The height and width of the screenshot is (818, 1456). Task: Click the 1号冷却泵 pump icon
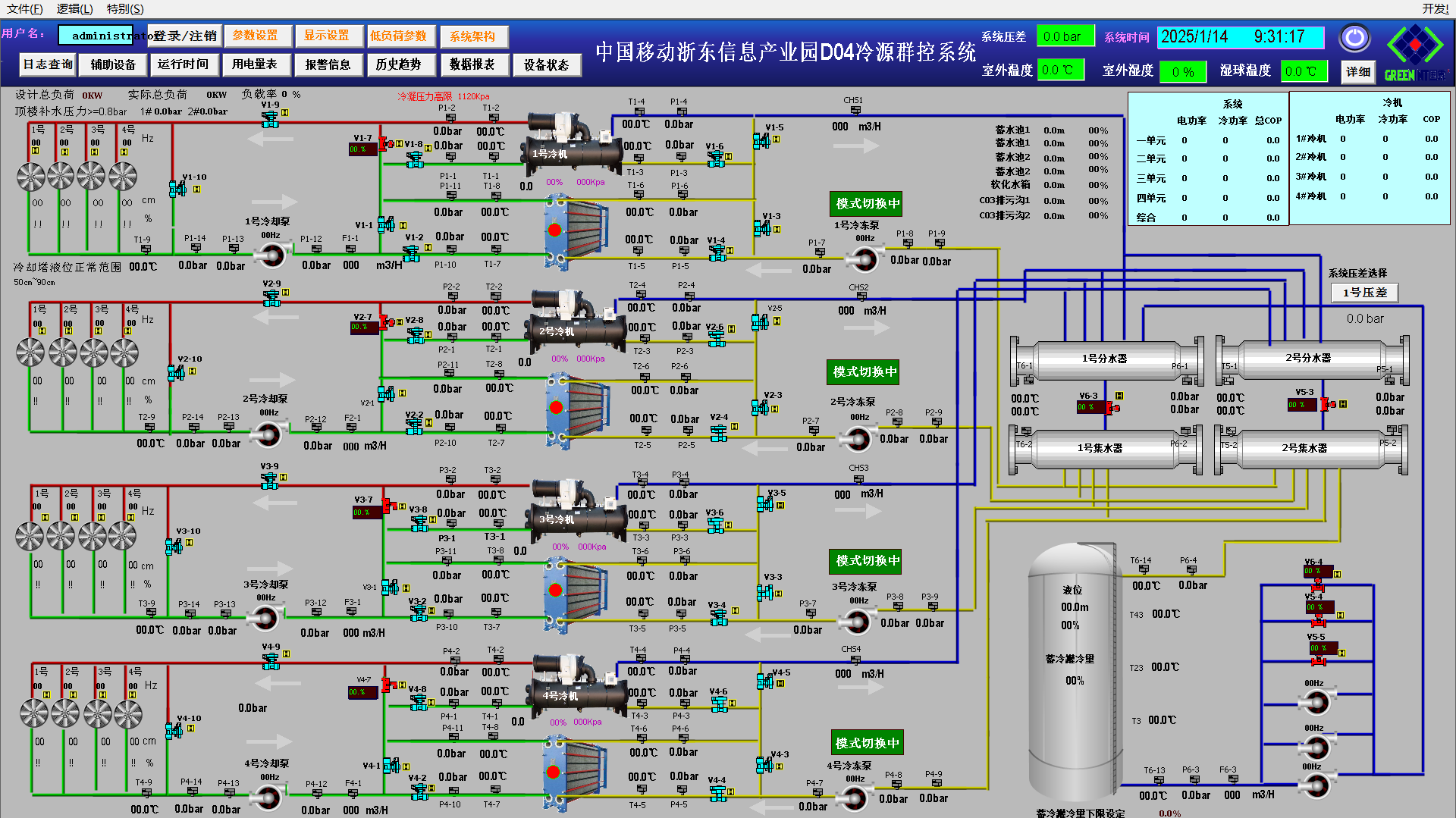coord(271,255)
